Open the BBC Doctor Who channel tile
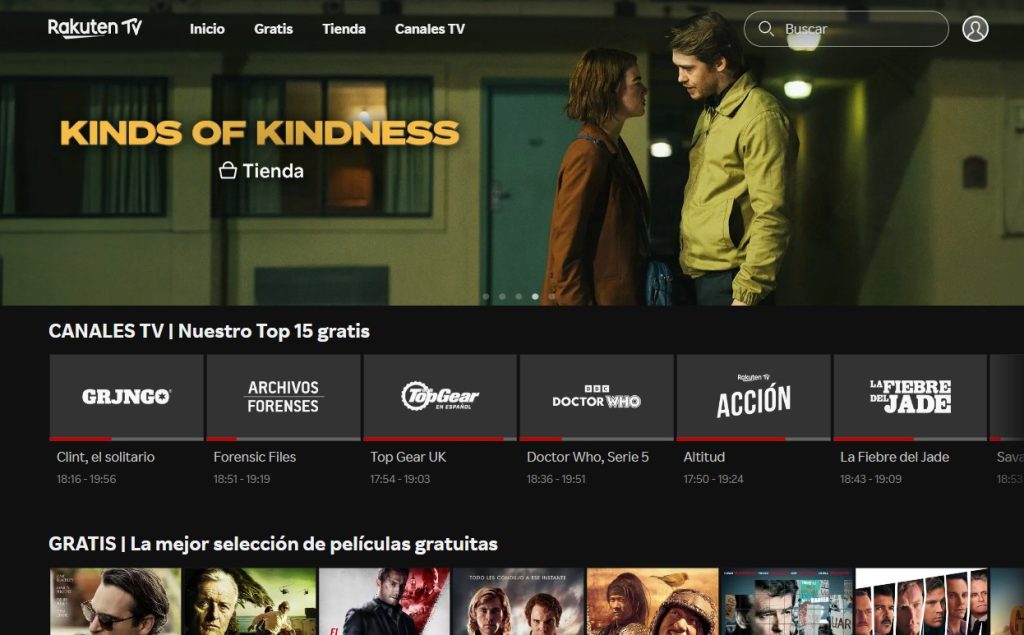1024x635 pixels. coord(597,396)
